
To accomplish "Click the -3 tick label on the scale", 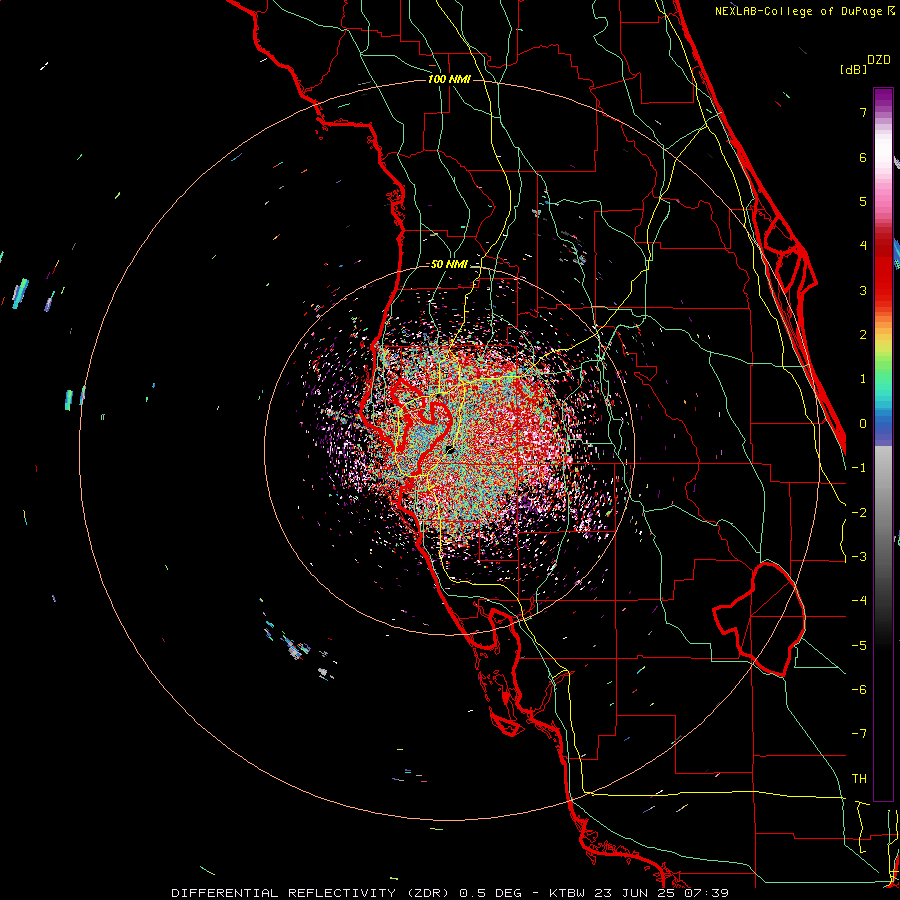I will point(859,557).
